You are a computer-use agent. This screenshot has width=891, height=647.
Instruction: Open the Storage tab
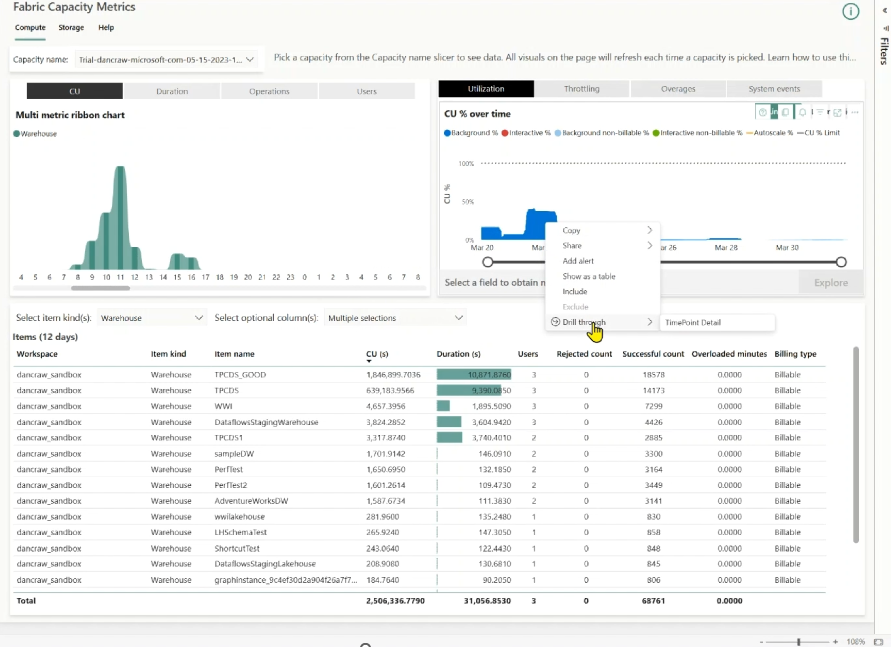pos(70,28)
